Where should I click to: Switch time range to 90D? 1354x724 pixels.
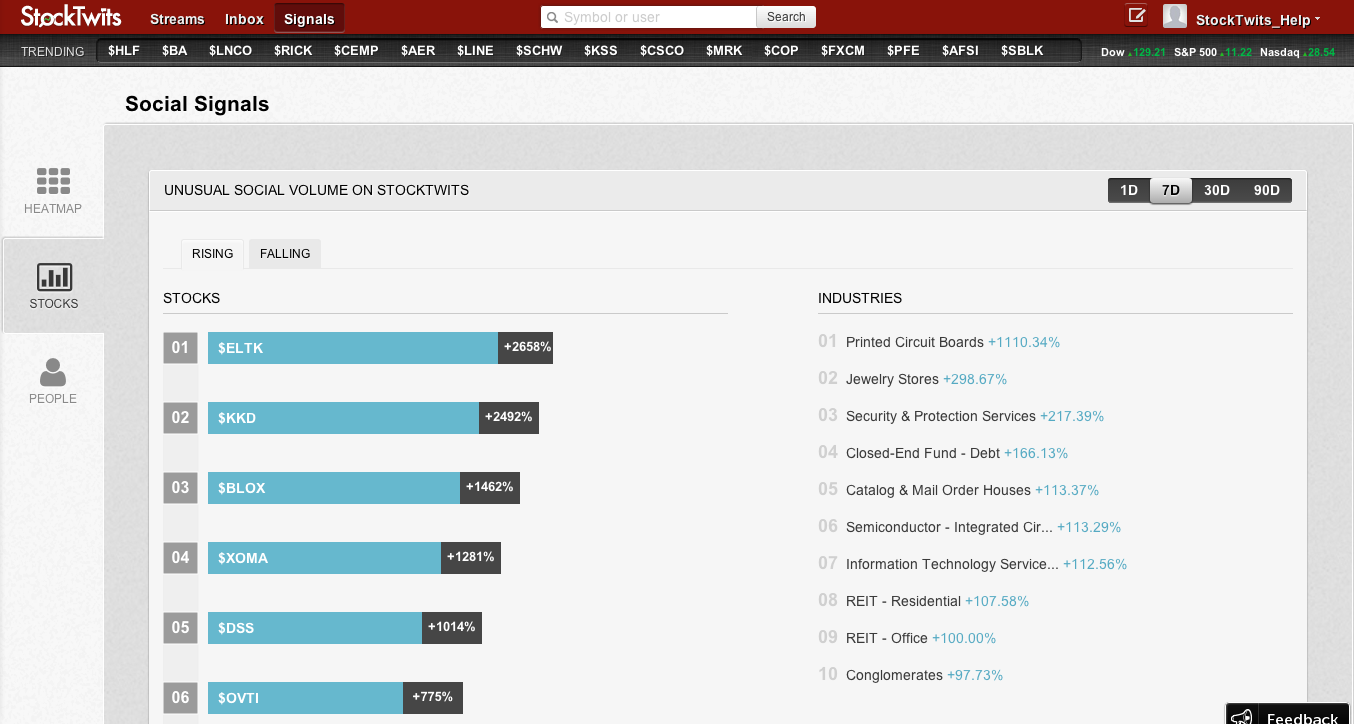point(1266,190)
